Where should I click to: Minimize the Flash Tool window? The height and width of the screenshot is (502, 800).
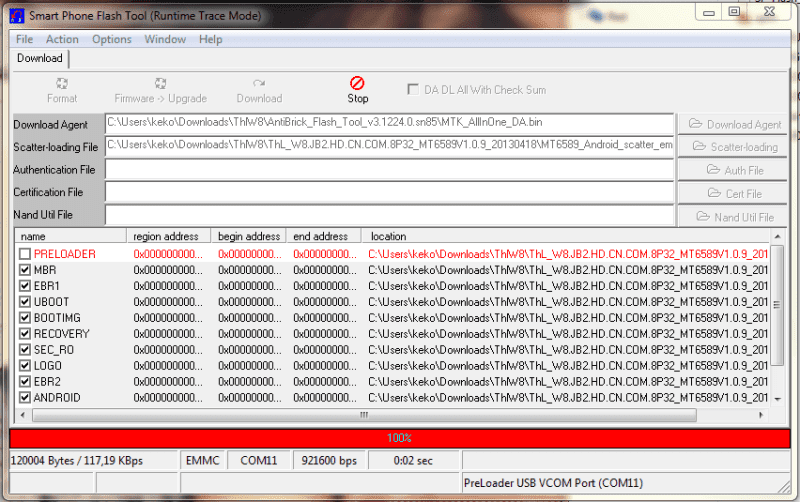coord(709,12)
